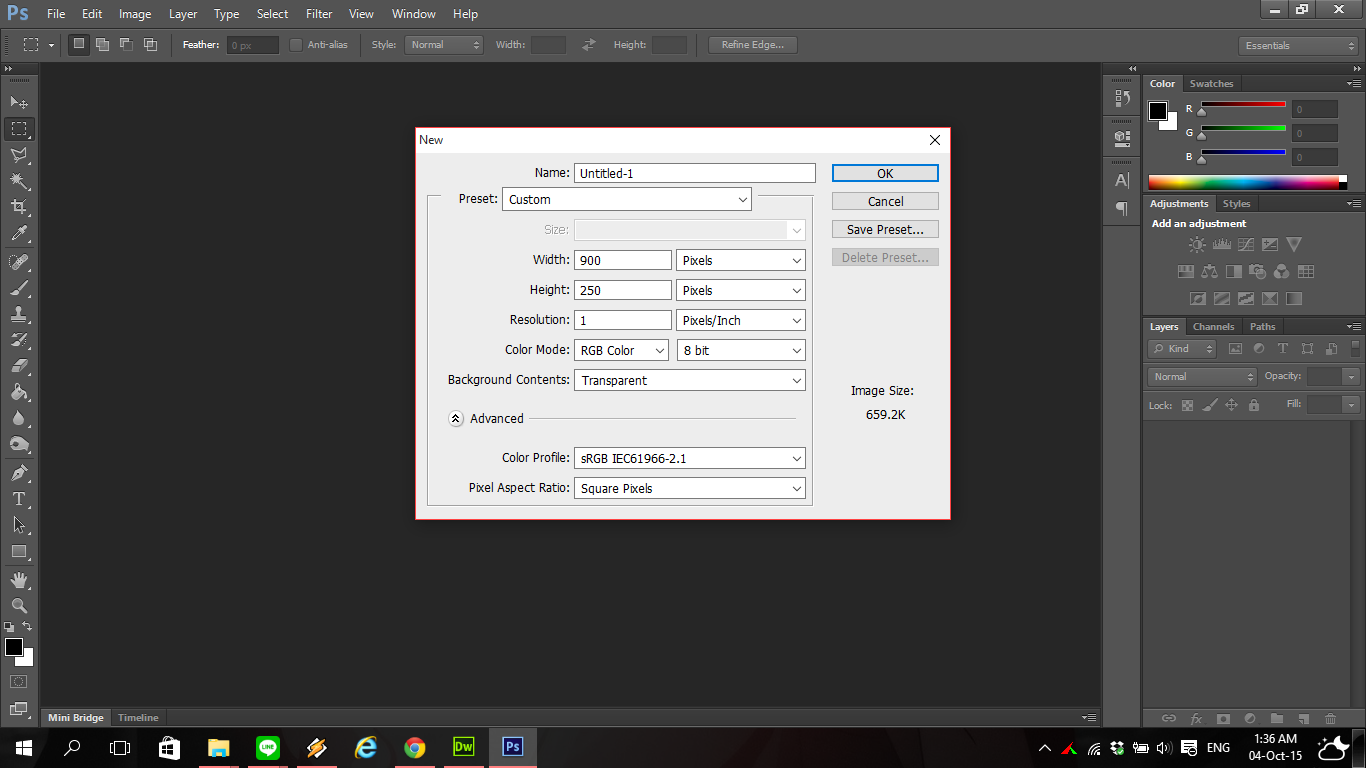Open the Color Mode dropdown
1366x768 pixels.
click(621, 351)
